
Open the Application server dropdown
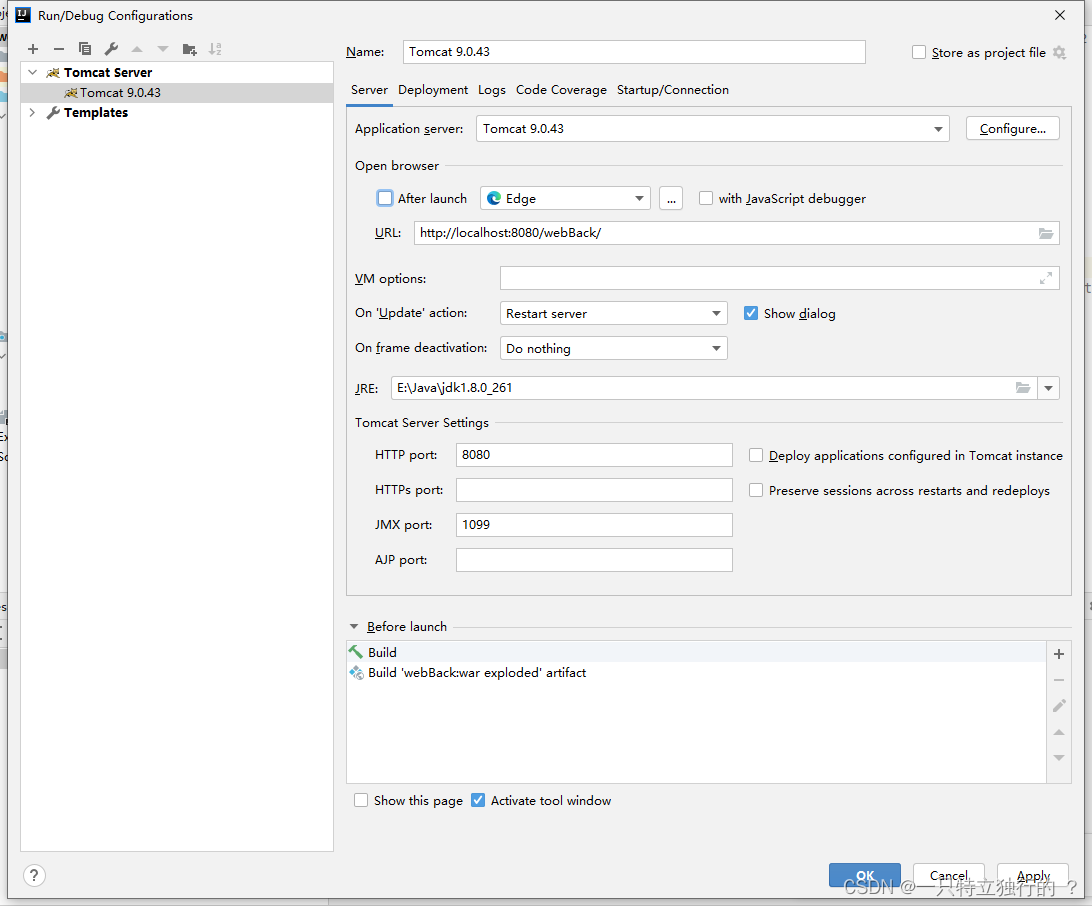pos(937,128)
